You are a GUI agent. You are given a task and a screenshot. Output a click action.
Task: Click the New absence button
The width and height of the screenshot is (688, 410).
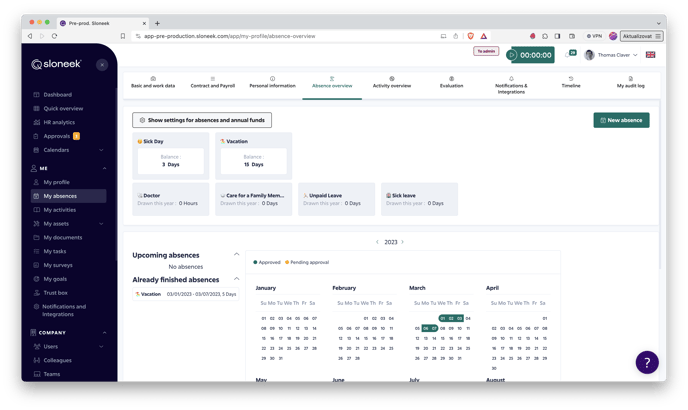[x=621, y=120]
